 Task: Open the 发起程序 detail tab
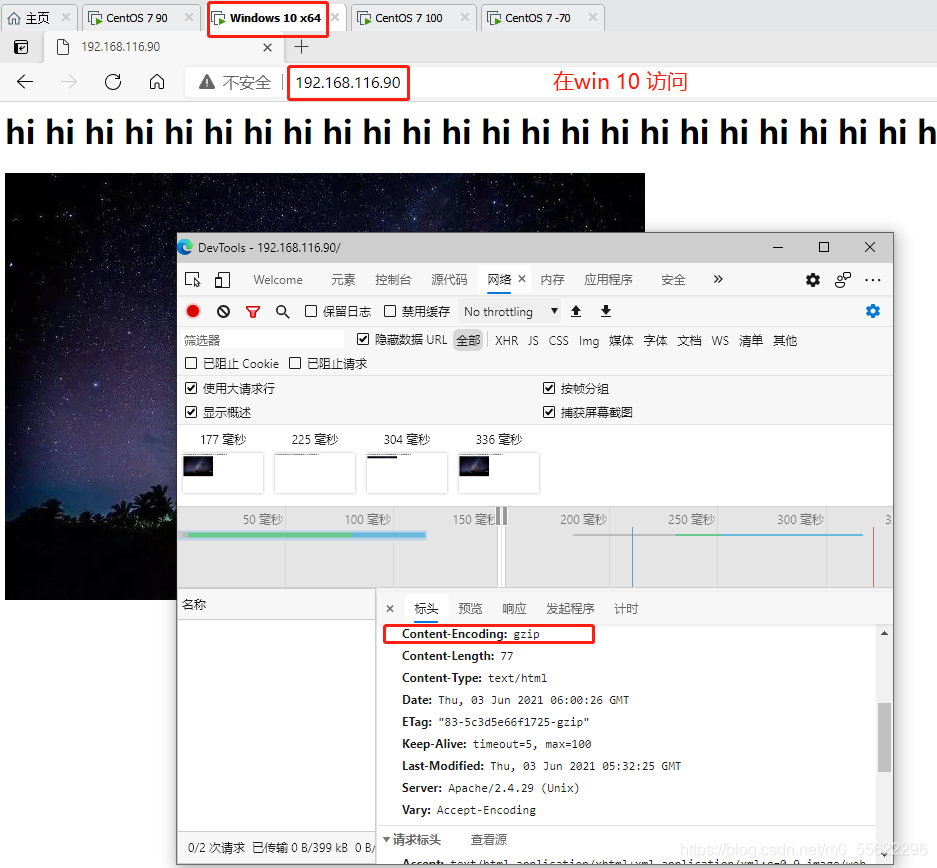pos(570,608)
